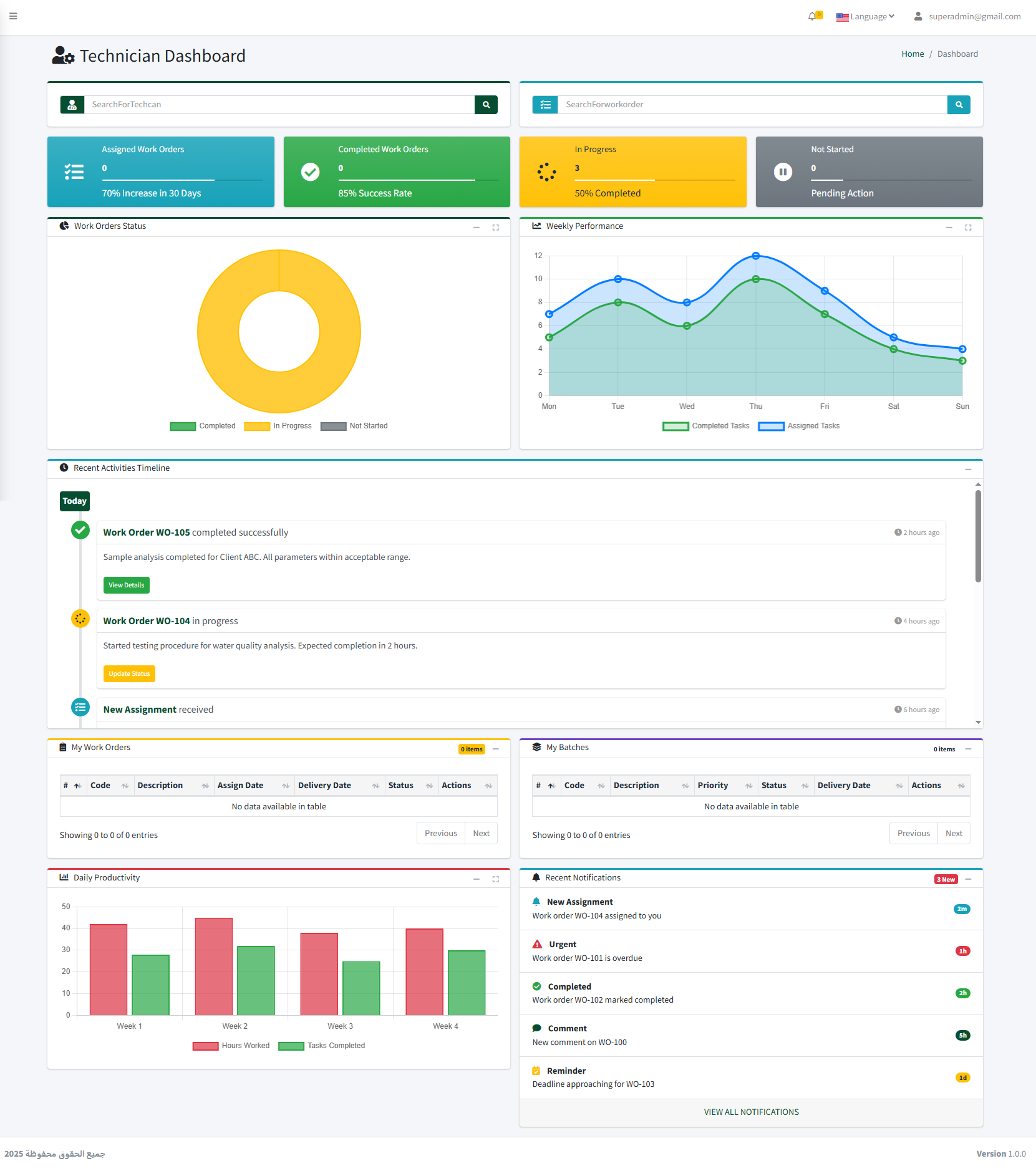The image size is (1036, 1171).
Task: Open the hamburger sidebar menu
Action: coord(13,16)
